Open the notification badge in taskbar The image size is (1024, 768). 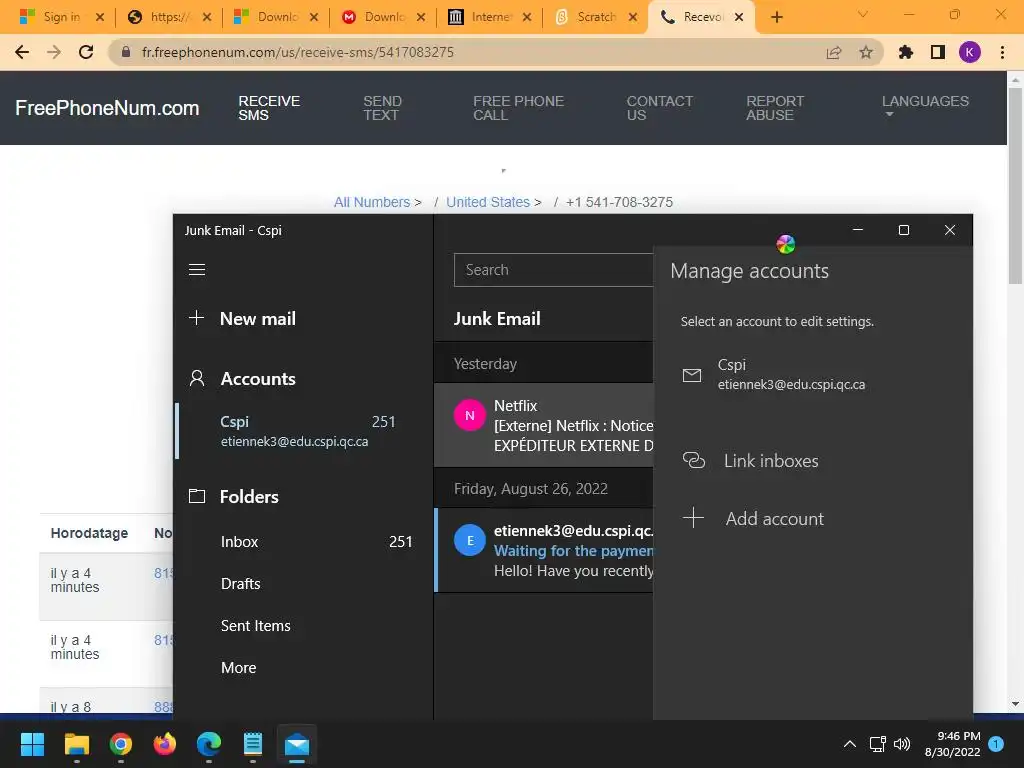click(x=996, y=744)
